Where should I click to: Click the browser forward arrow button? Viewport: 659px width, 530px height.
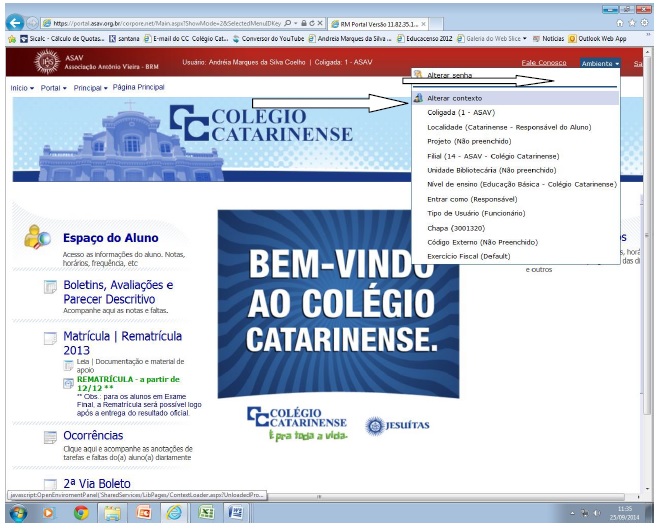32,23
